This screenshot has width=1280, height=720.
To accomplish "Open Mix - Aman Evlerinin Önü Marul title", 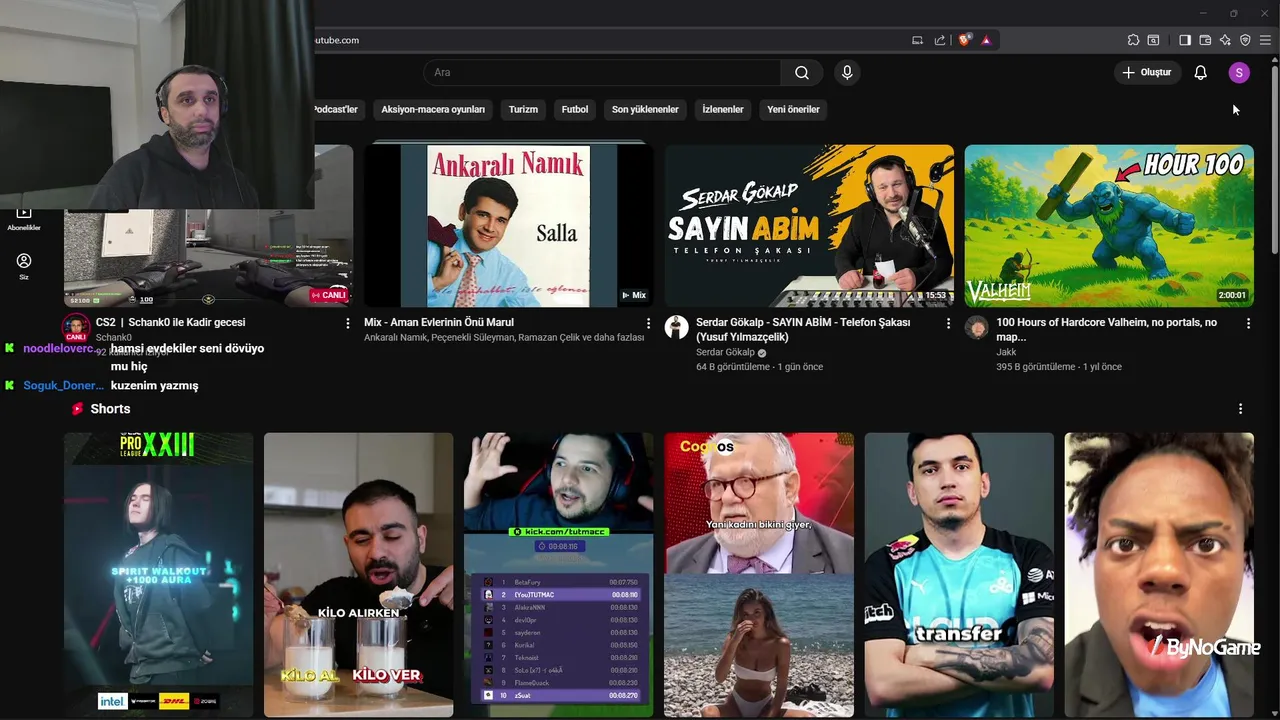I will point(439,322).
